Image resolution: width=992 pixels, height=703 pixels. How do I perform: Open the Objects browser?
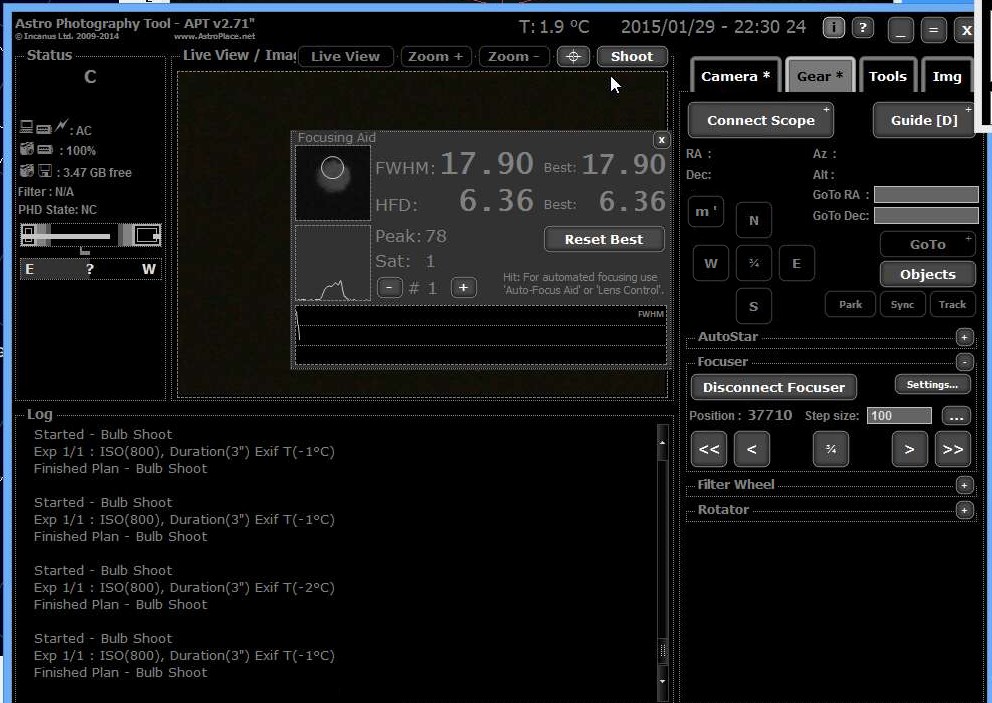(927, 274)
